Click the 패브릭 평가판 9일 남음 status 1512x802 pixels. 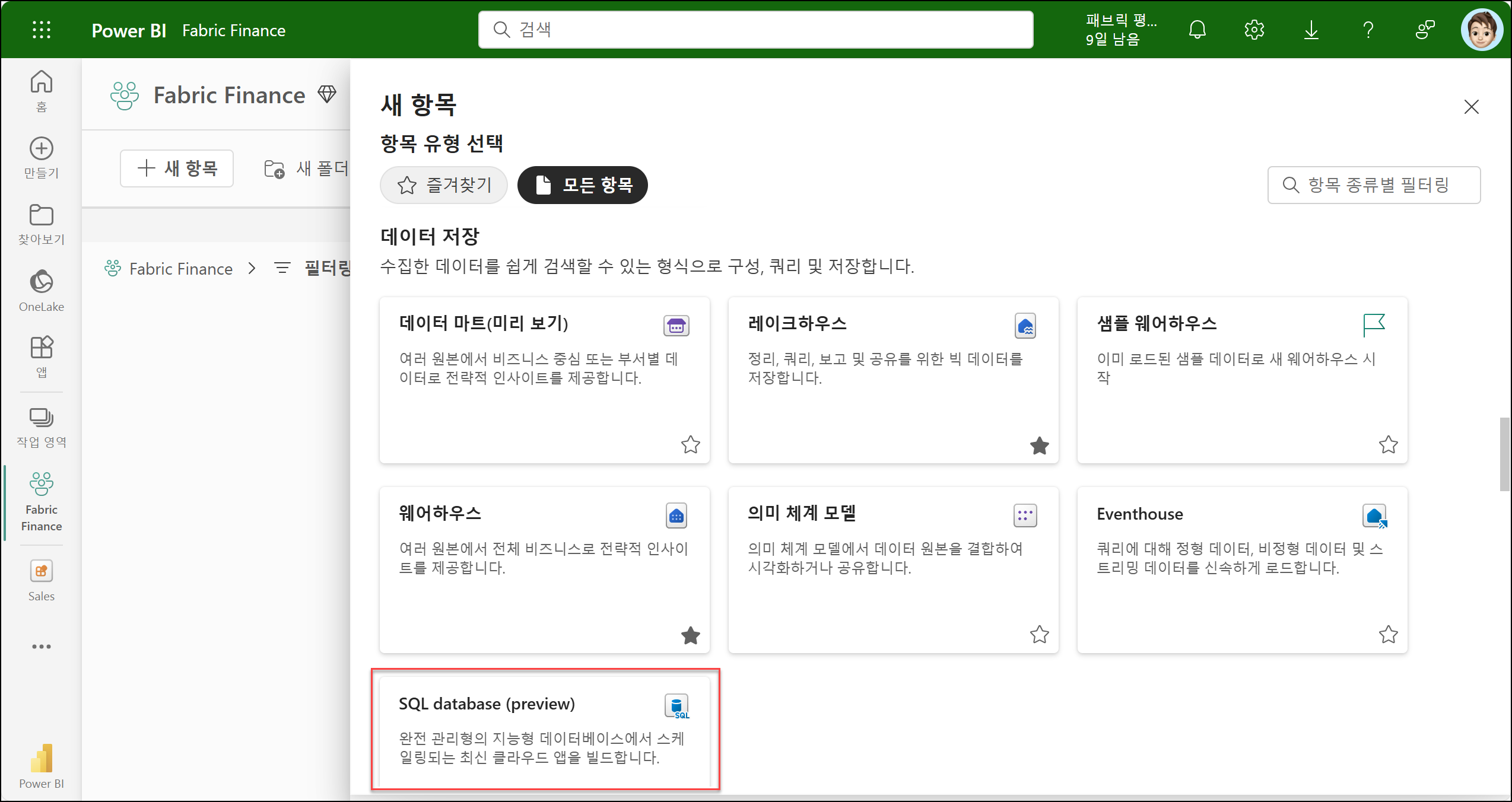(x=1121, y=30)
